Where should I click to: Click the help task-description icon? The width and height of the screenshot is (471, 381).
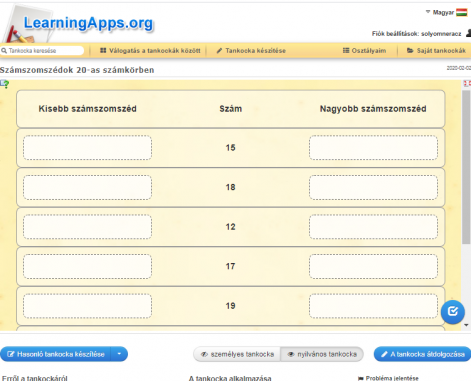click(x=5, y=84)
